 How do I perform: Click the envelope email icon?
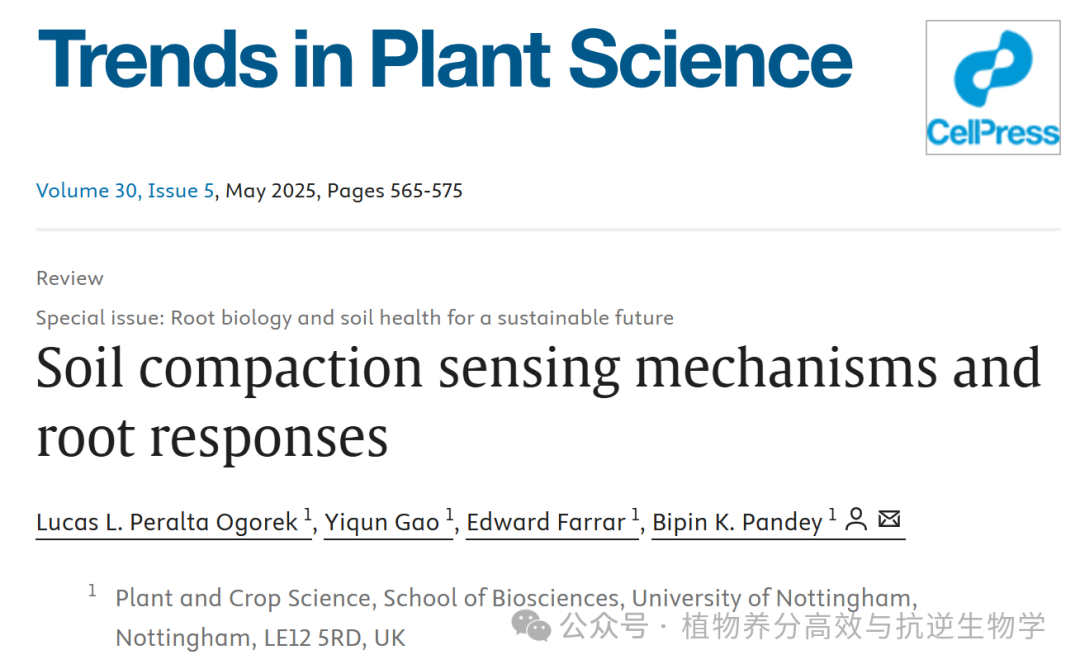pos(889,519)
